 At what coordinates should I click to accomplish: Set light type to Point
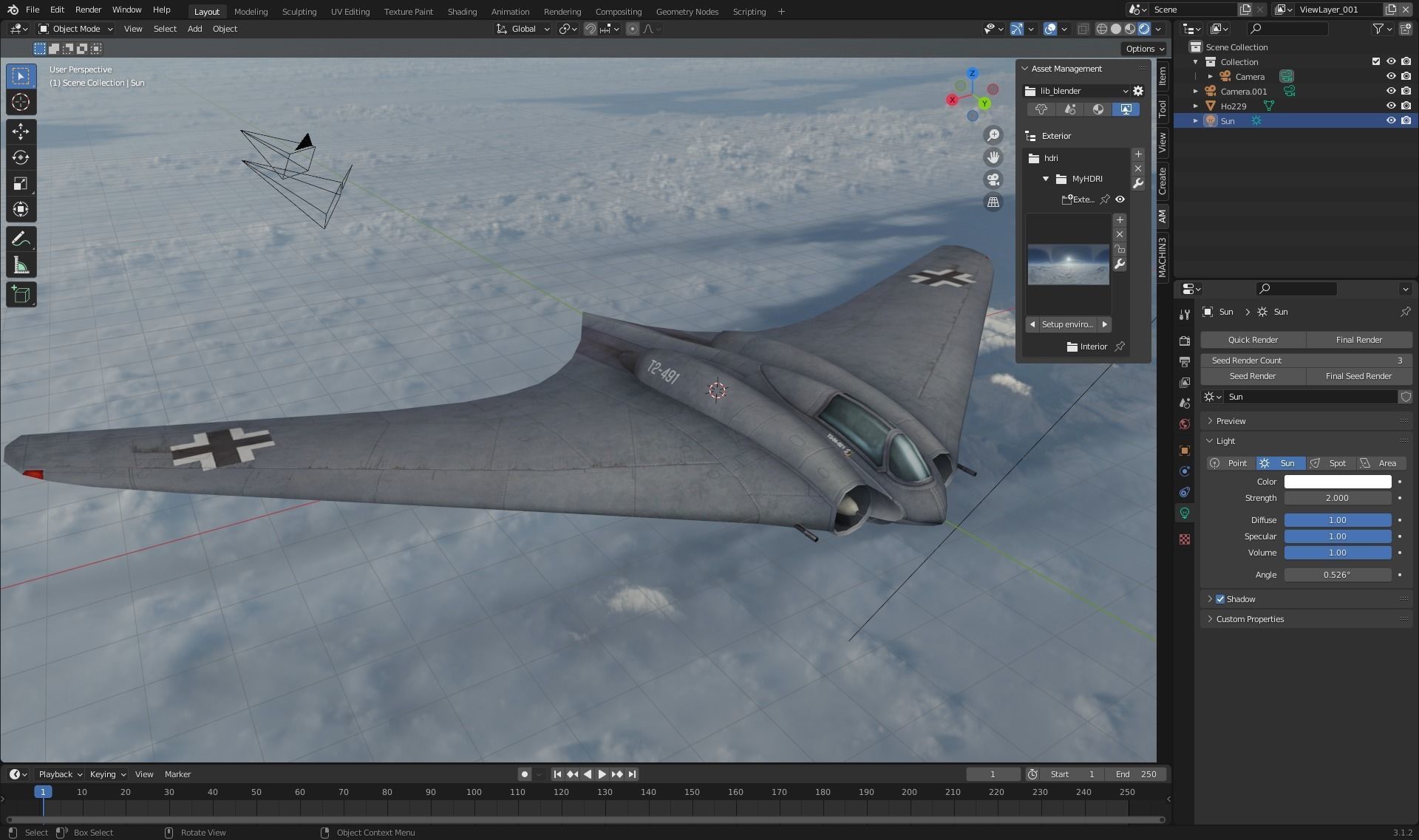pyautogui.click(x=1231, y=463)
